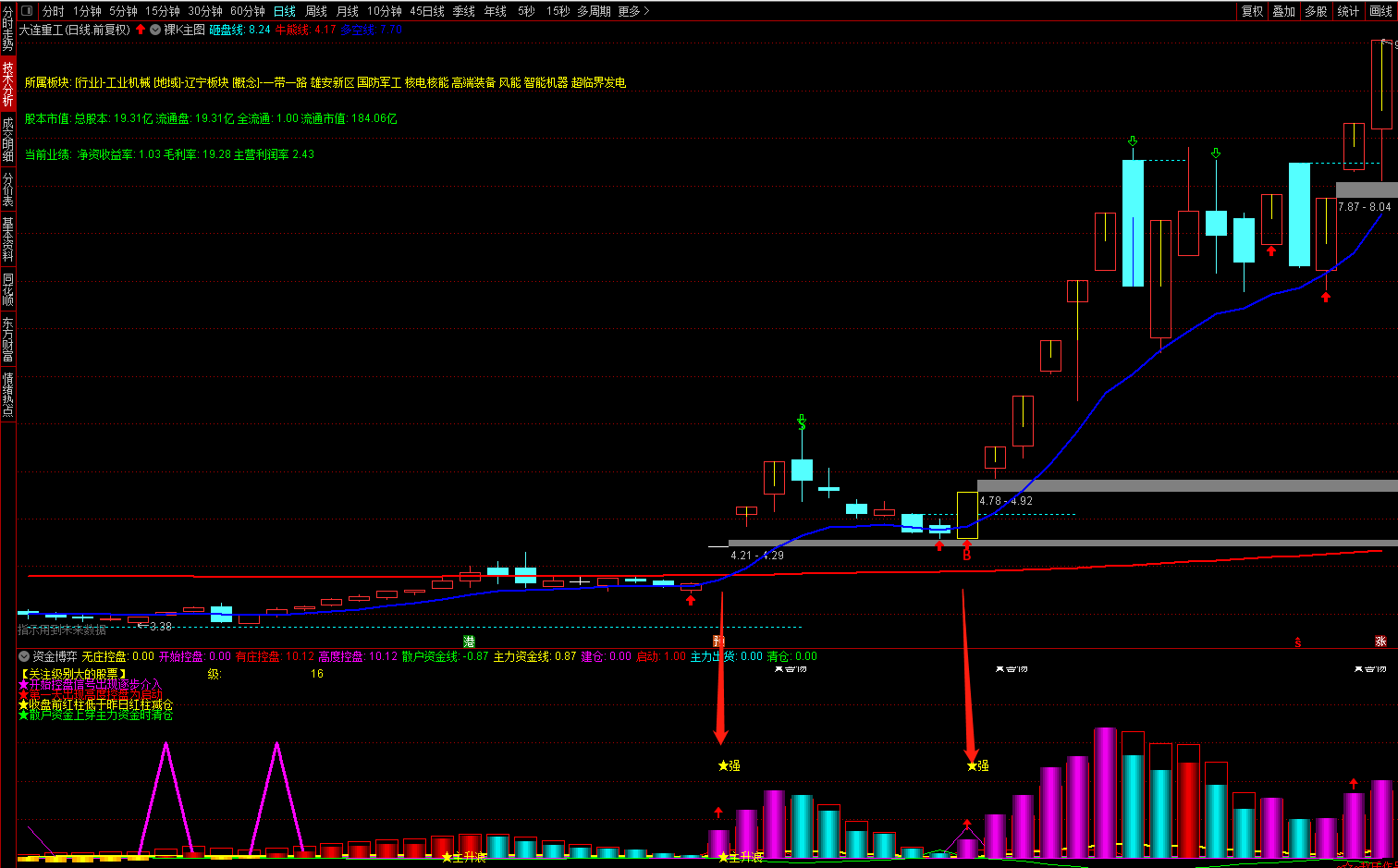Click the 股本市值 share capital line
This screenshot has height=868, width=1398.
(x=211, y=118)
